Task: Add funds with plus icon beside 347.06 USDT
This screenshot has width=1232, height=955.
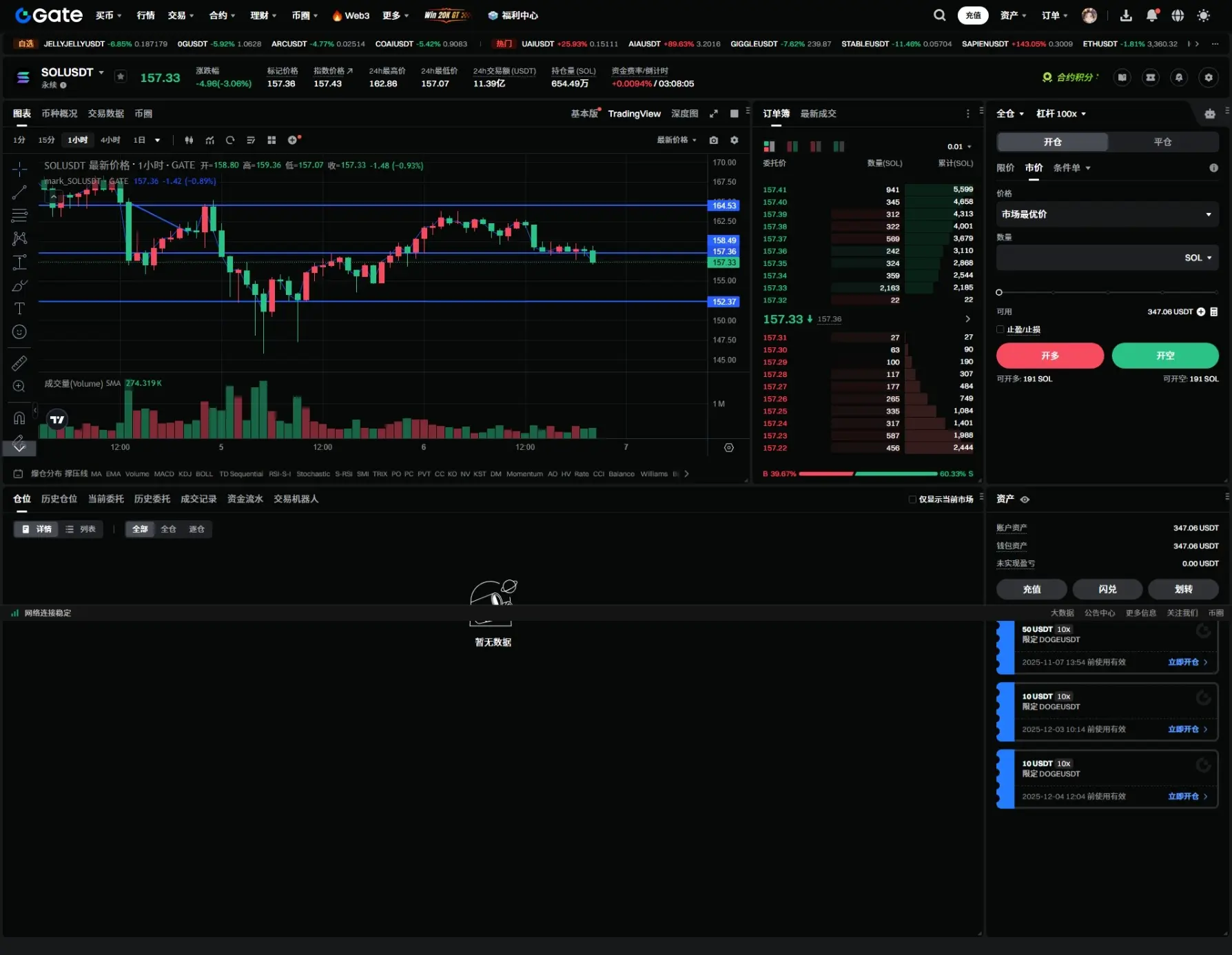Action: tap(1201, 311)
